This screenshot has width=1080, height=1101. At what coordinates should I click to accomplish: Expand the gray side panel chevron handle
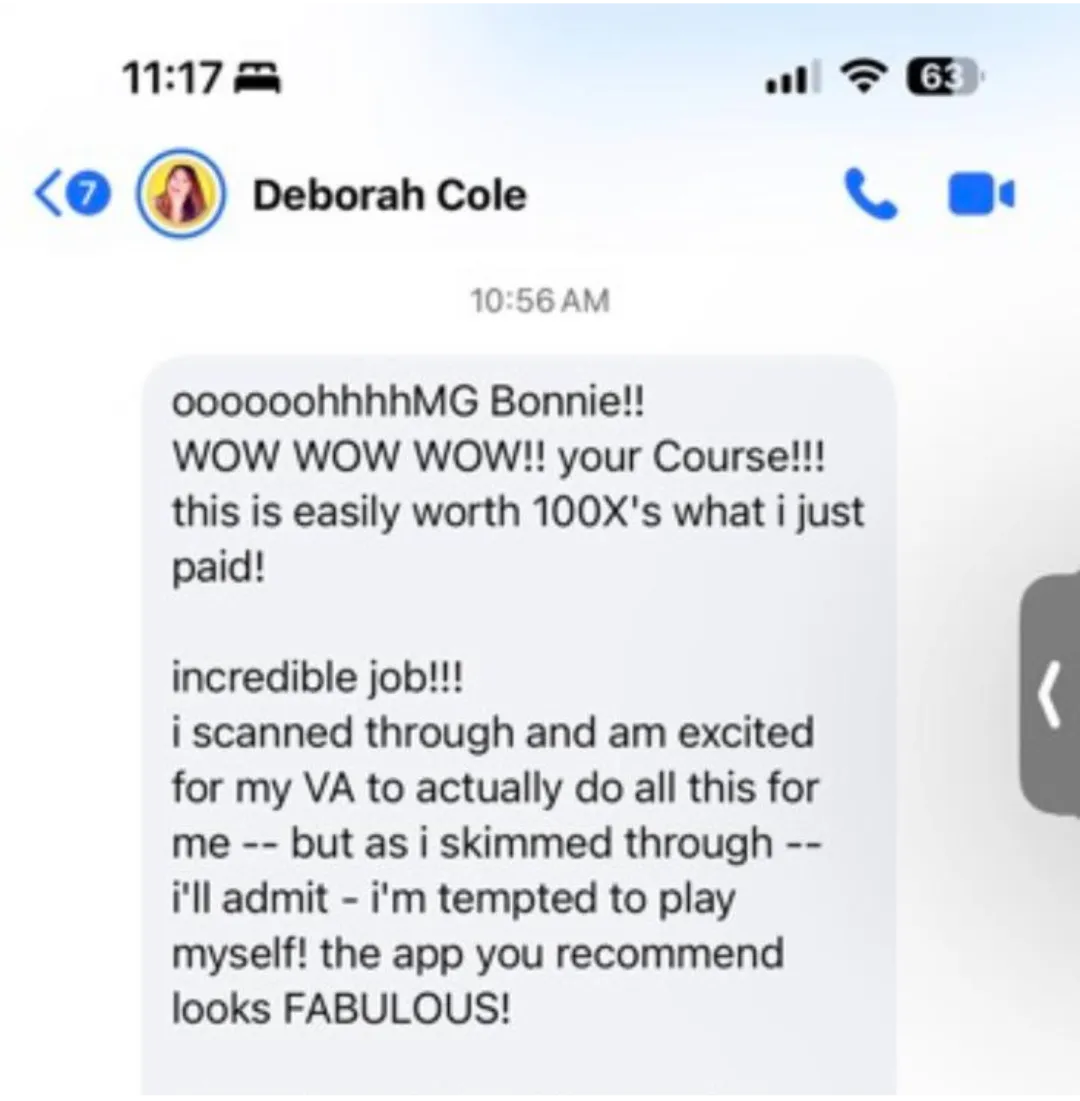click(x=1049, y=695)
